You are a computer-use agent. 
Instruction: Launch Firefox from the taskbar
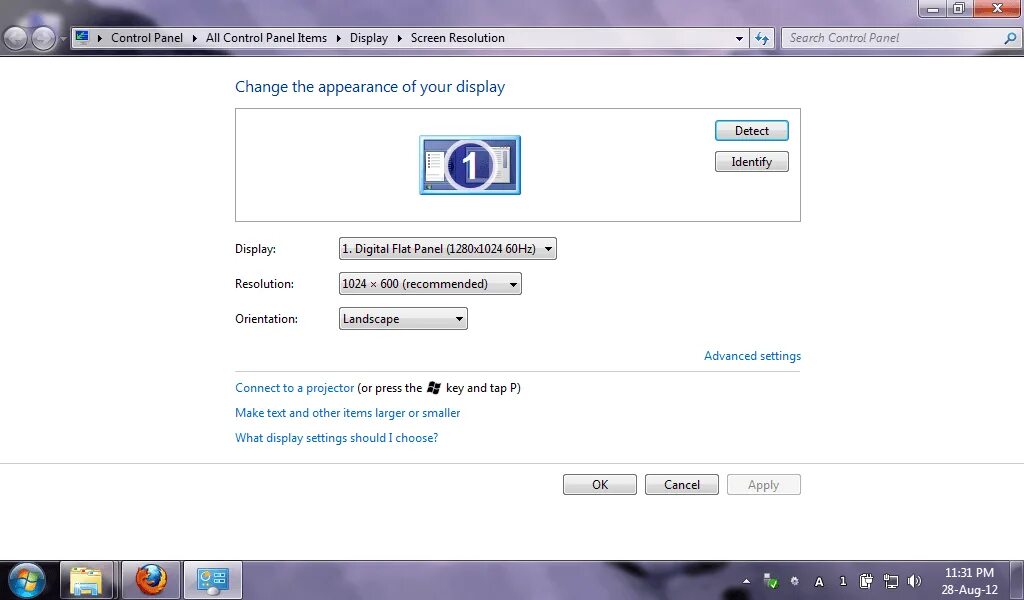tap(151, 580)
